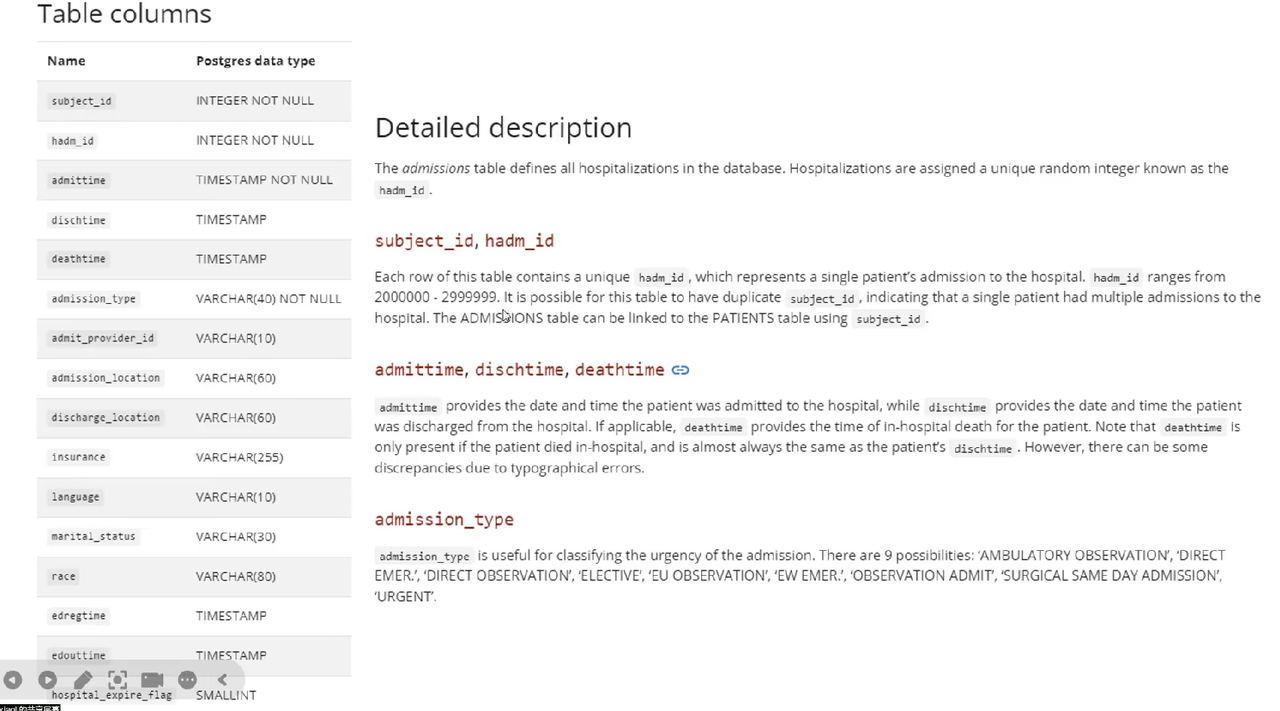Activate the screen capture focus icon
Viewport: 1280px width, 711px height.
117,680
